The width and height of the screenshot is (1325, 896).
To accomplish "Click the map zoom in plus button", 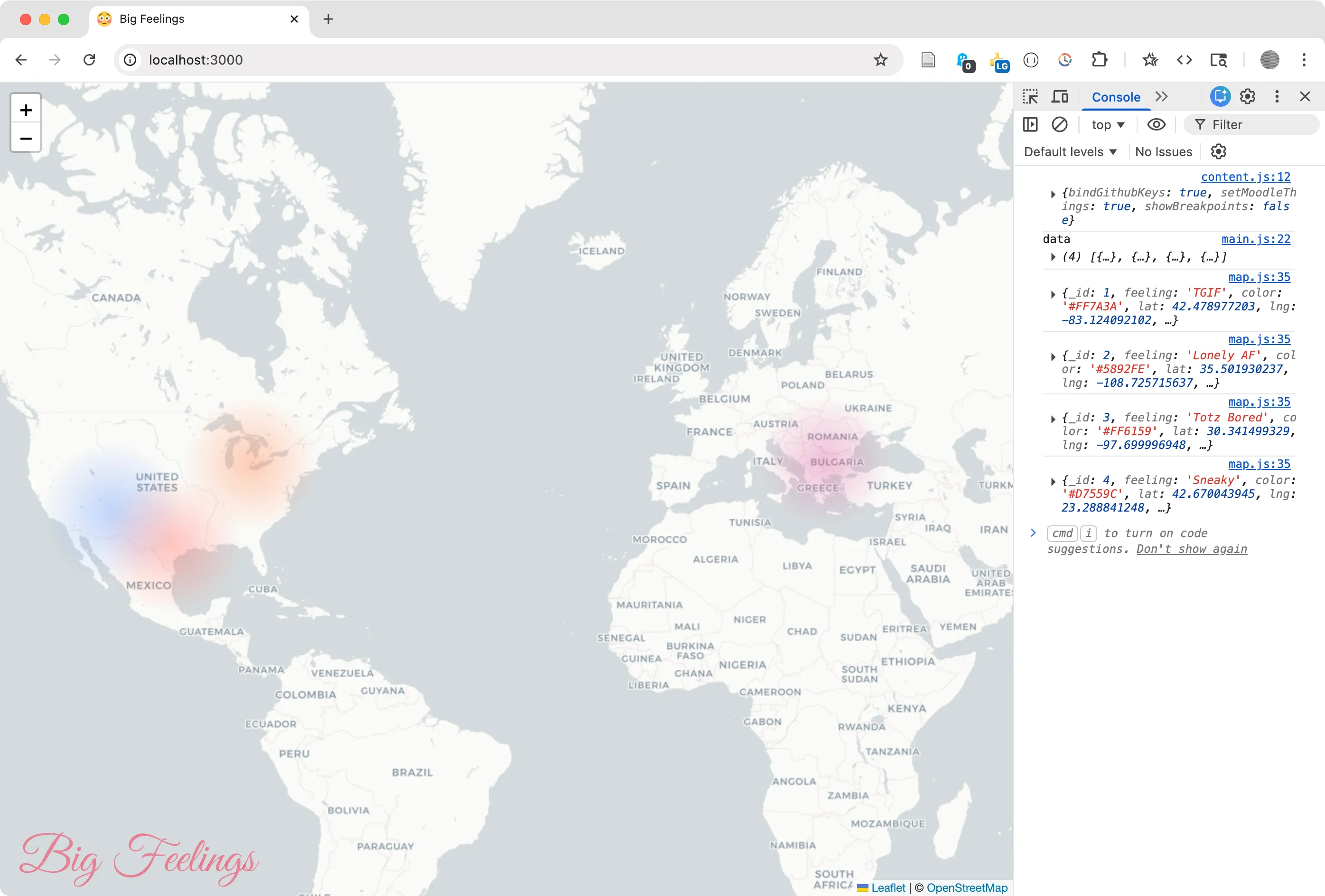I will coord(26,110).
